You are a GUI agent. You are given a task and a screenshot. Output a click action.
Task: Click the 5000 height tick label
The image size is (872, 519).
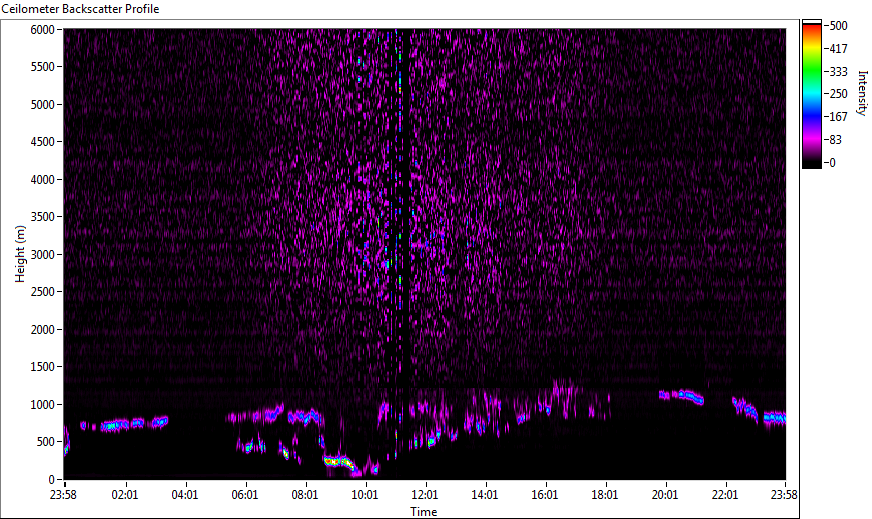click(x=42, y=105)
